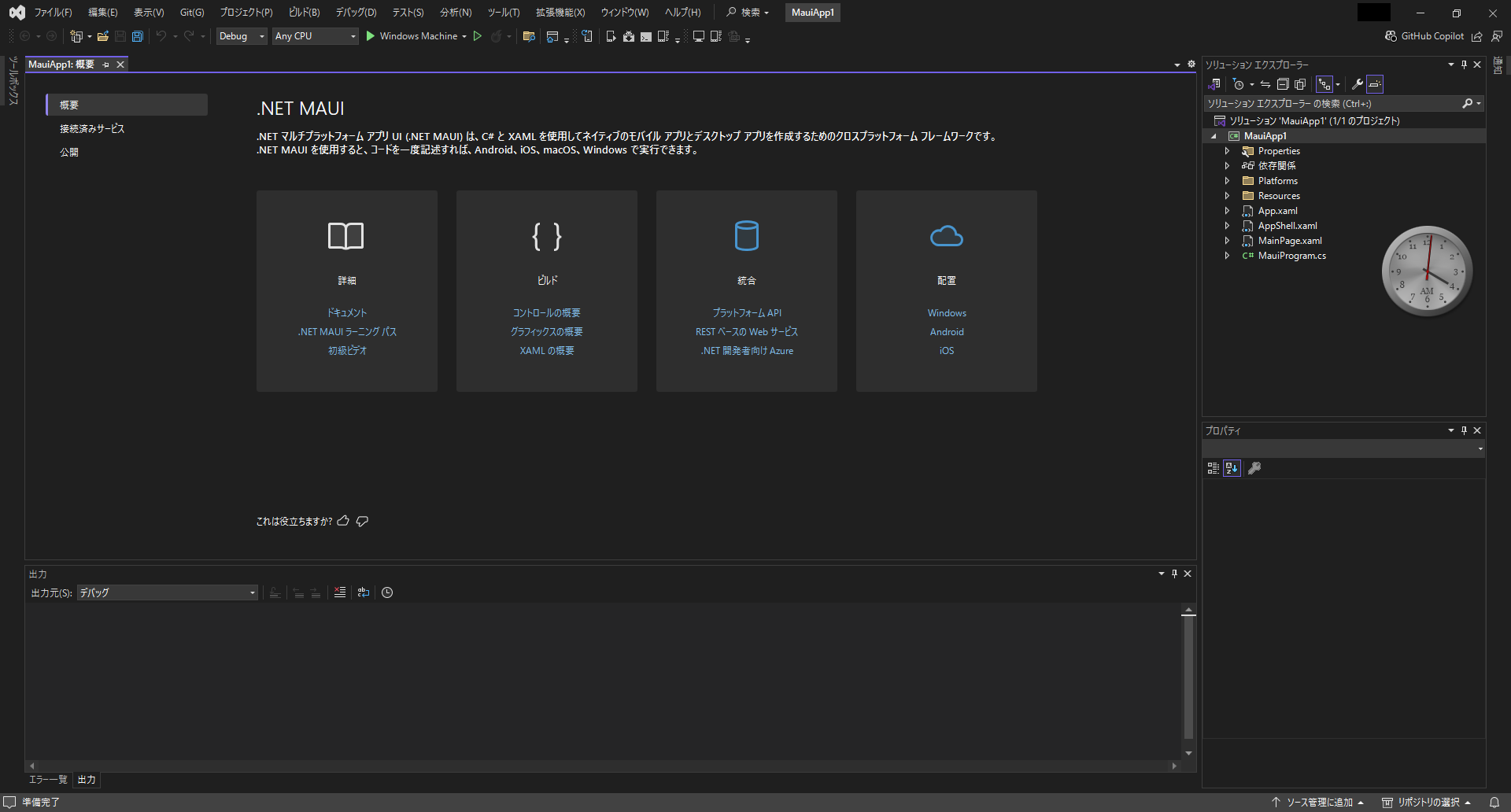Toggle timestamp clock icon in output pane

coord(387,592)
